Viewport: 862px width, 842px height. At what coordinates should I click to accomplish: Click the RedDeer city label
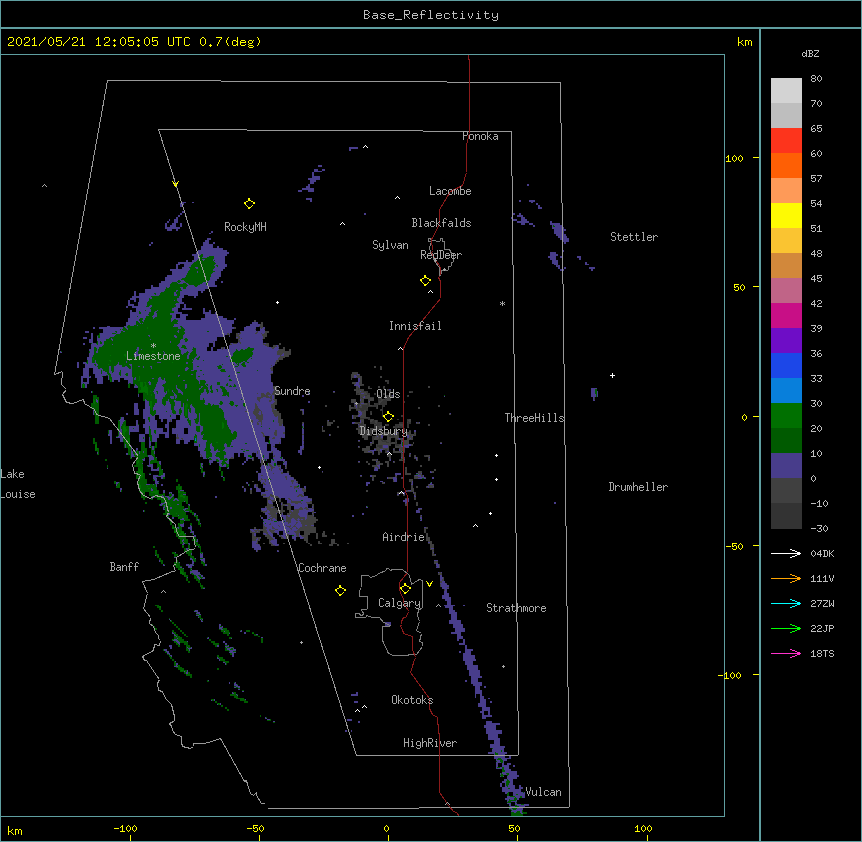point(441,254)
